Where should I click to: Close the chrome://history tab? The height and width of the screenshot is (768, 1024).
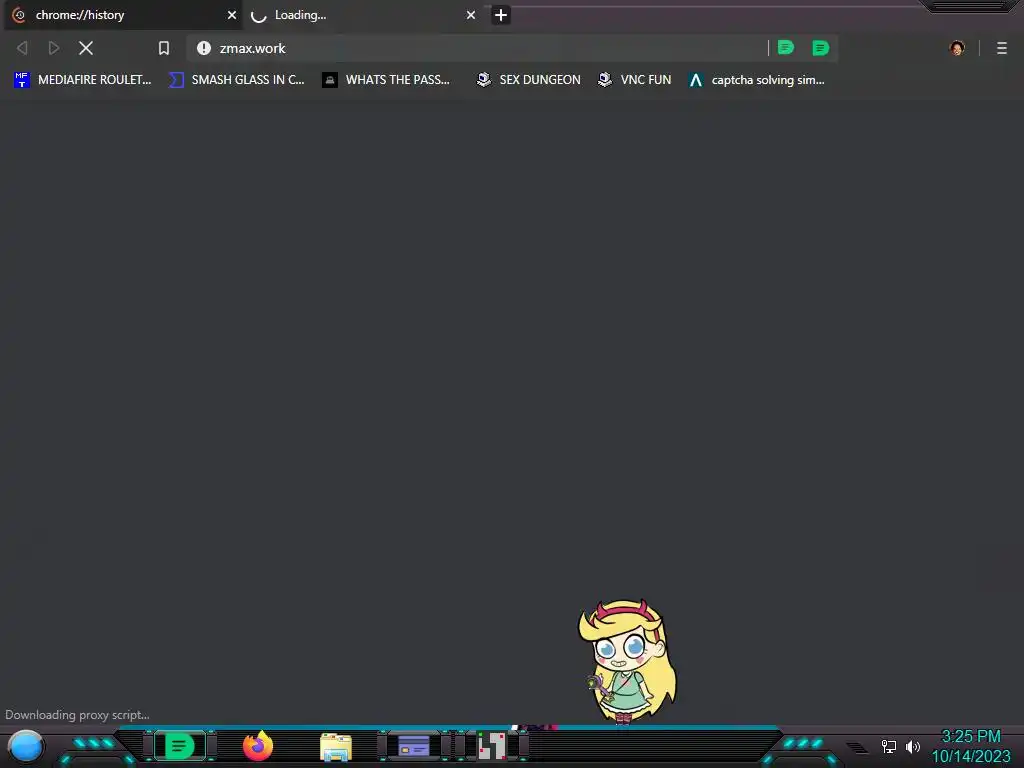231,15
